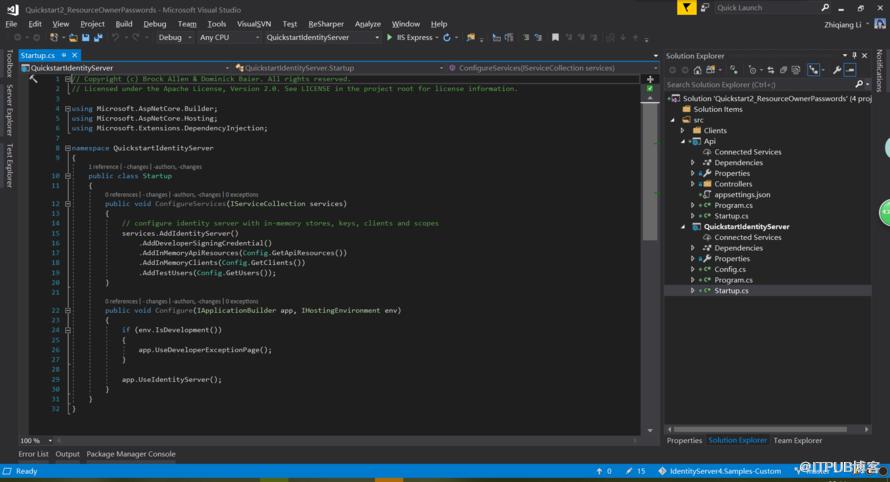Click the comment selection toolbar icon
The image size is (890, 482).
click(525, 37)
